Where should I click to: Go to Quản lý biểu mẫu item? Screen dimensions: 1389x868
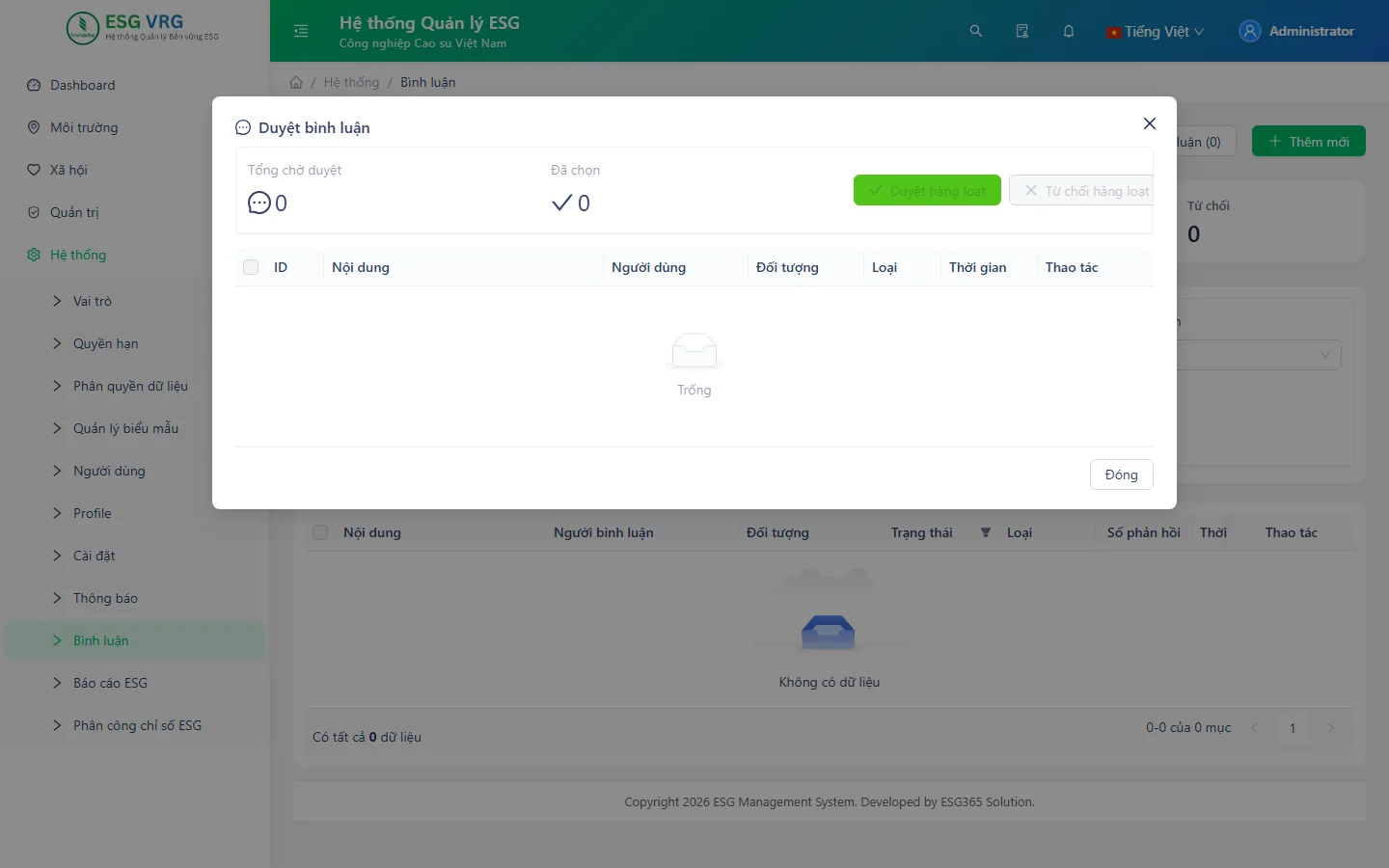(x=135, y=428)
